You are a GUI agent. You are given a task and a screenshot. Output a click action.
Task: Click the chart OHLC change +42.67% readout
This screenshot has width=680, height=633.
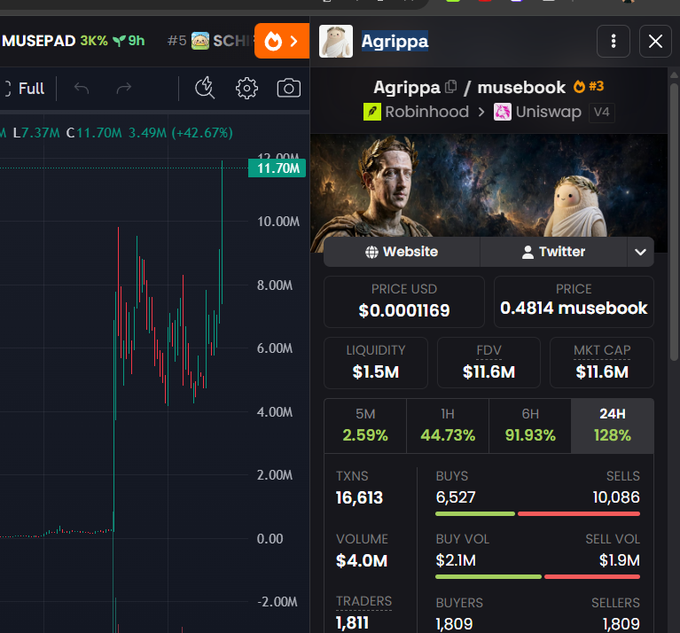(202, 133)
